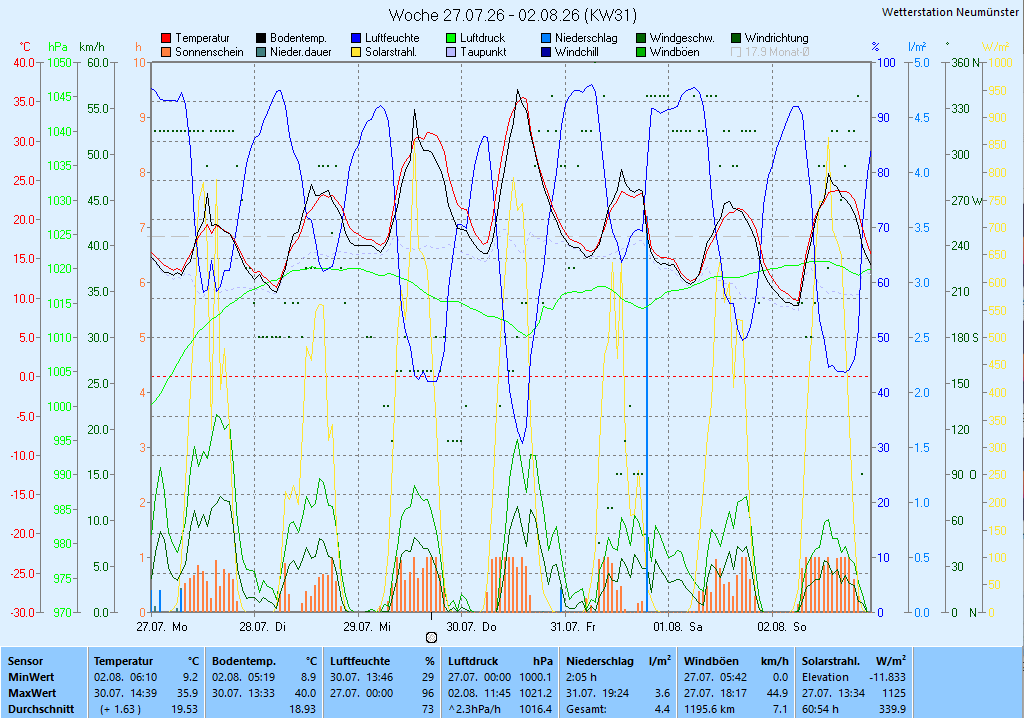
Task: Toggle the Windrichtung legend swatch
Action: (x=736, y=39)
